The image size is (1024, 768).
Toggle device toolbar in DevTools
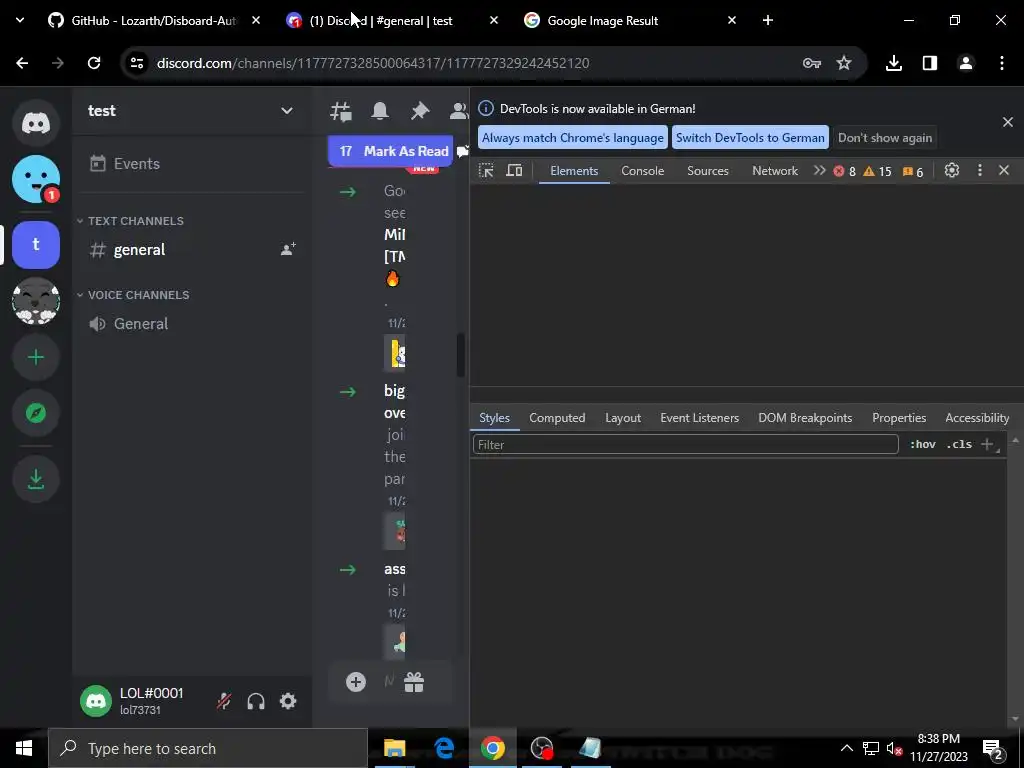[515, 171]
